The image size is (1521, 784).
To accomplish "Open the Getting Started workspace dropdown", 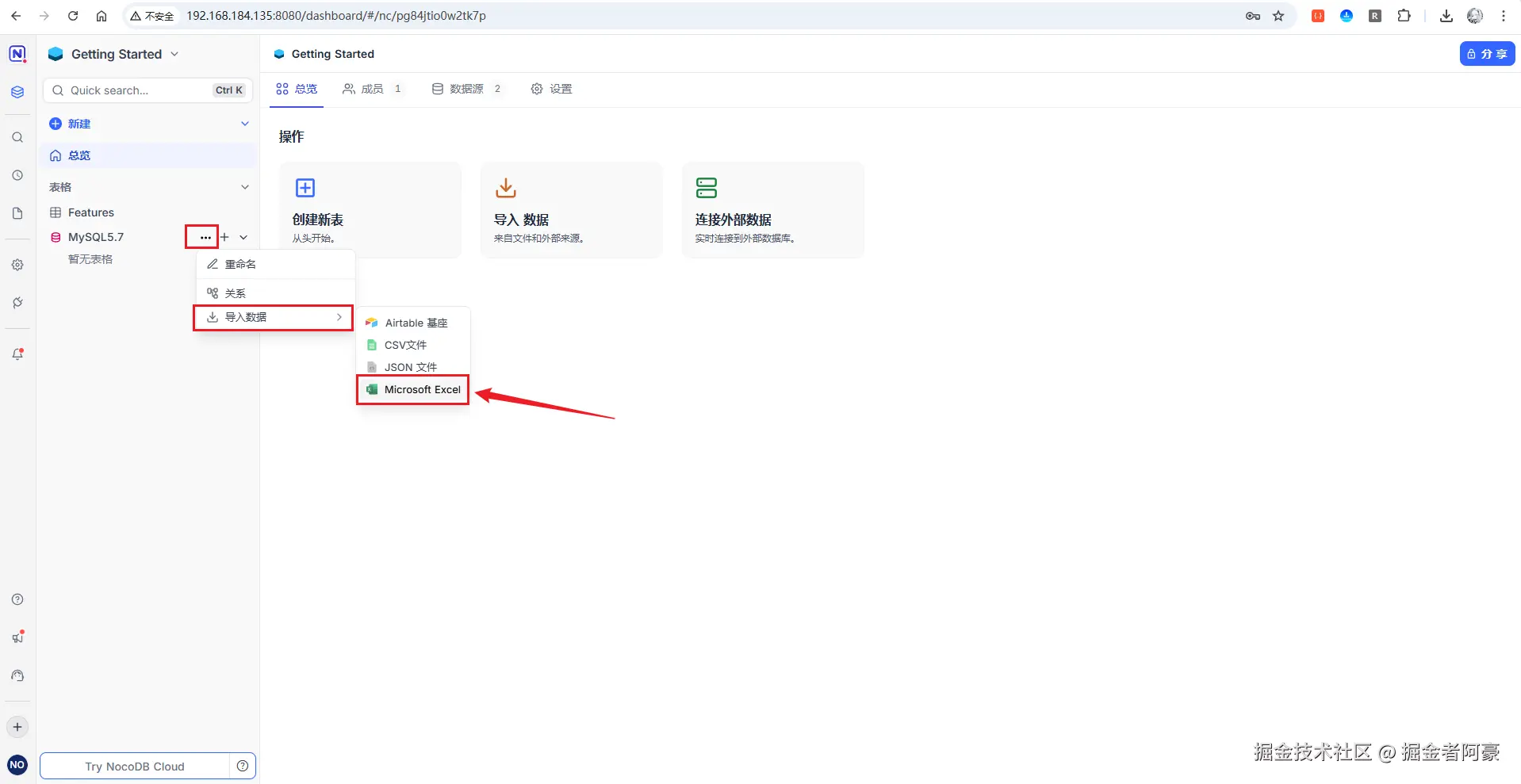I will coord(113,54).
